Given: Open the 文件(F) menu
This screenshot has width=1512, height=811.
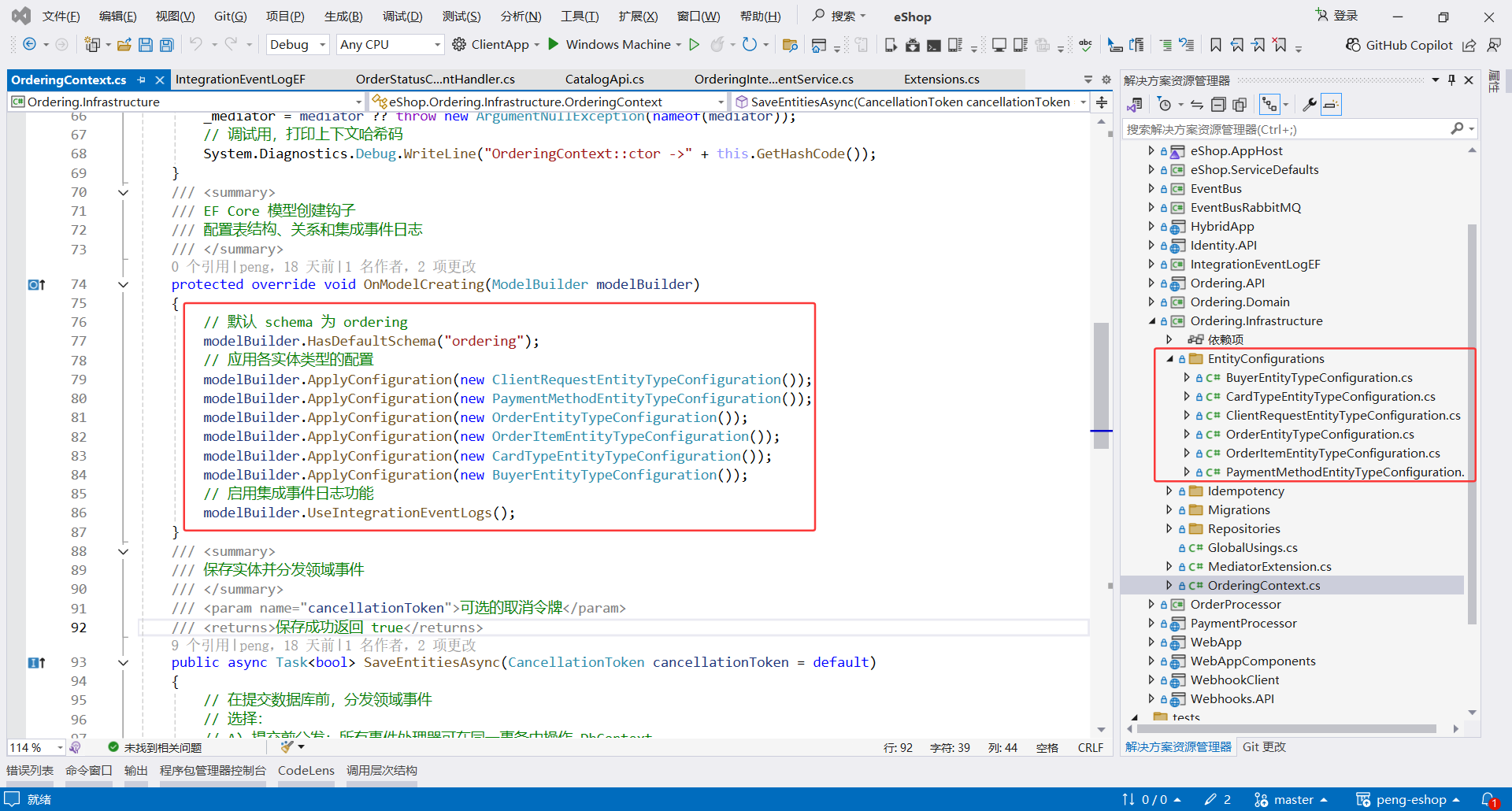Looking at the screenshot, I should [x=61, y=17].
